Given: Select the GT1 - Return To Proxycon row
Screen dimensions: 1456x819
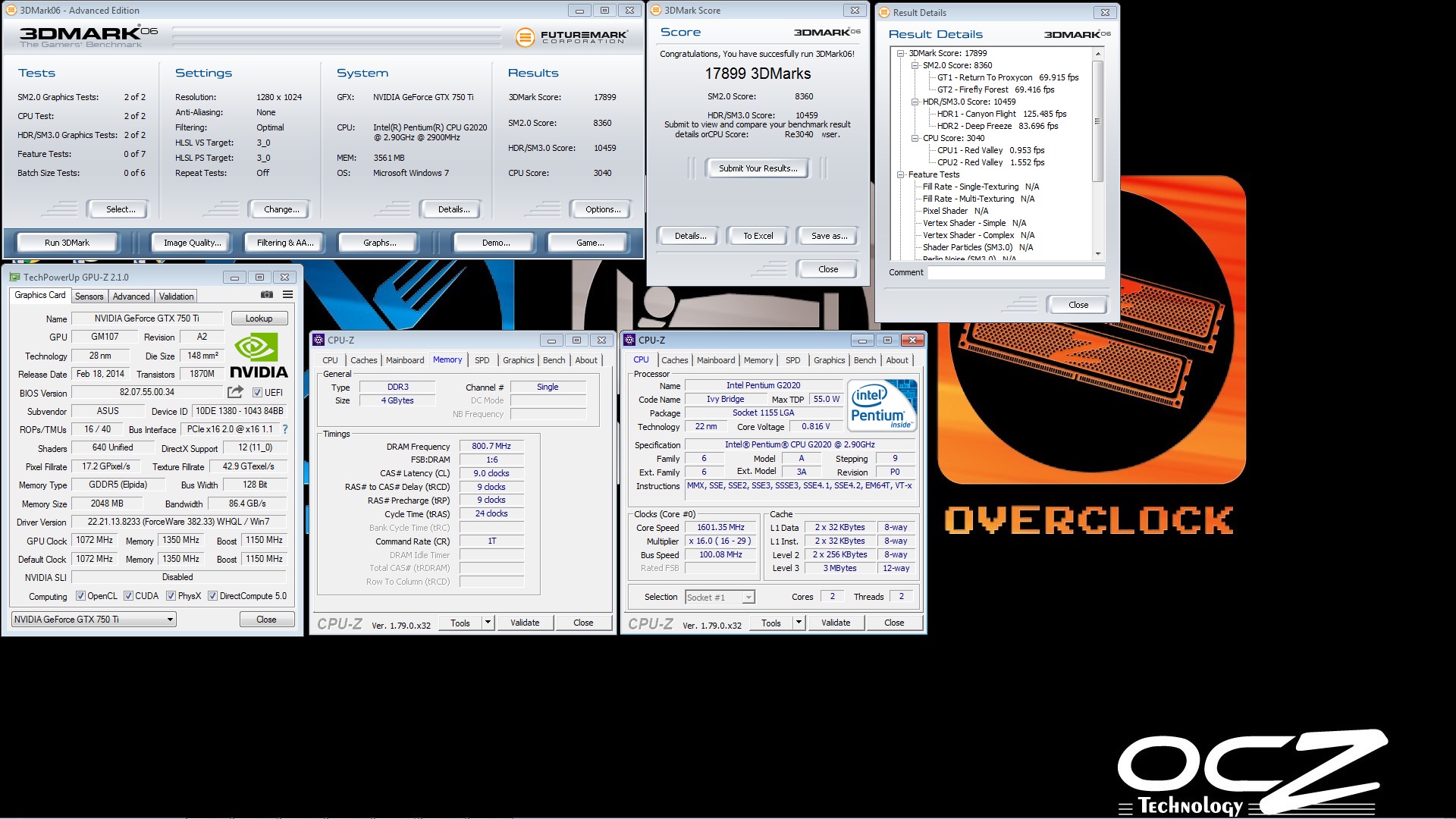Looking at the screenshot, I should pos(1007,77).
